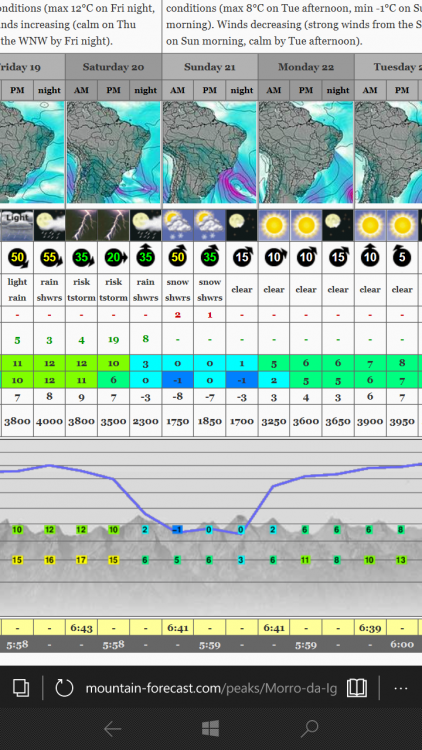Click the blue -1 freezing level marker
The height and width of the screenshot is (750, 422).
(x=177, y=529)
